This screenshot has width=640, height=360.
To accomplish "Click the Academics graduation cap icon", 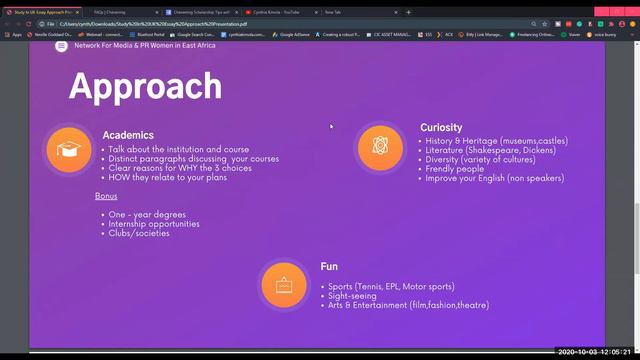I will [x=69, y=150].
